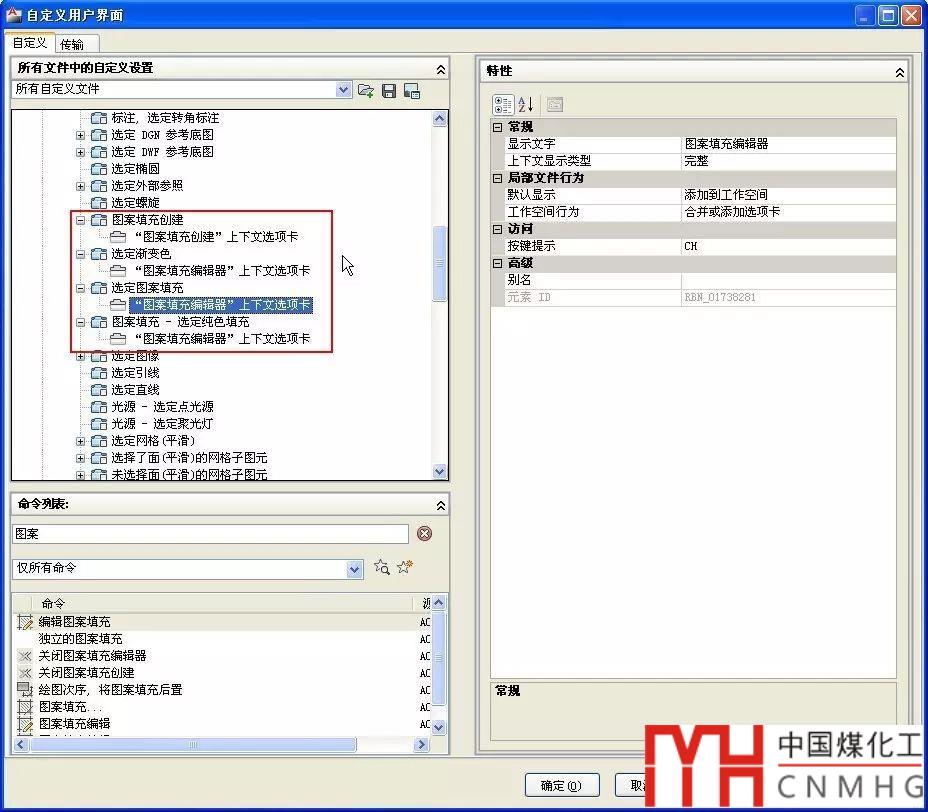Click icon of 关闭图案填充创建 command

pyautogui.click(x=25, y=673)
